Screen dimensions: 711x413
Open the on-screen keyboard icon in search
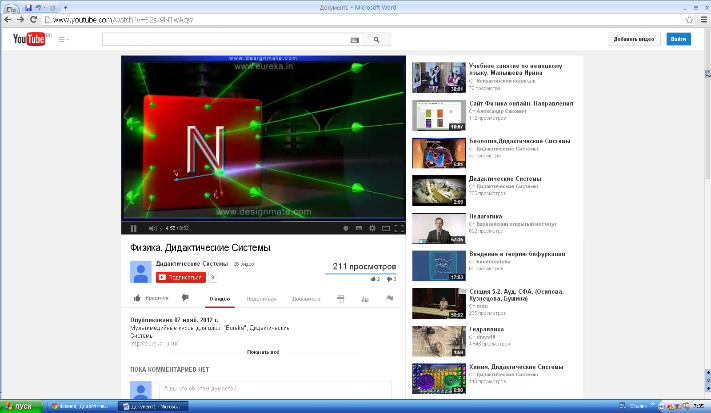pos(355,40)
